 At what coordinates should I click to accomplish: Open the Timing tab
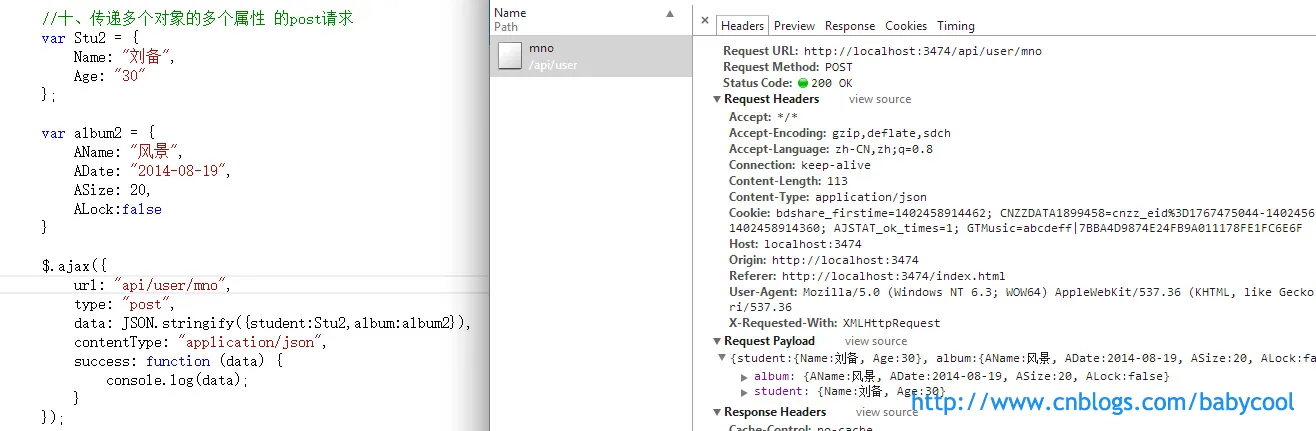(955, 26)
